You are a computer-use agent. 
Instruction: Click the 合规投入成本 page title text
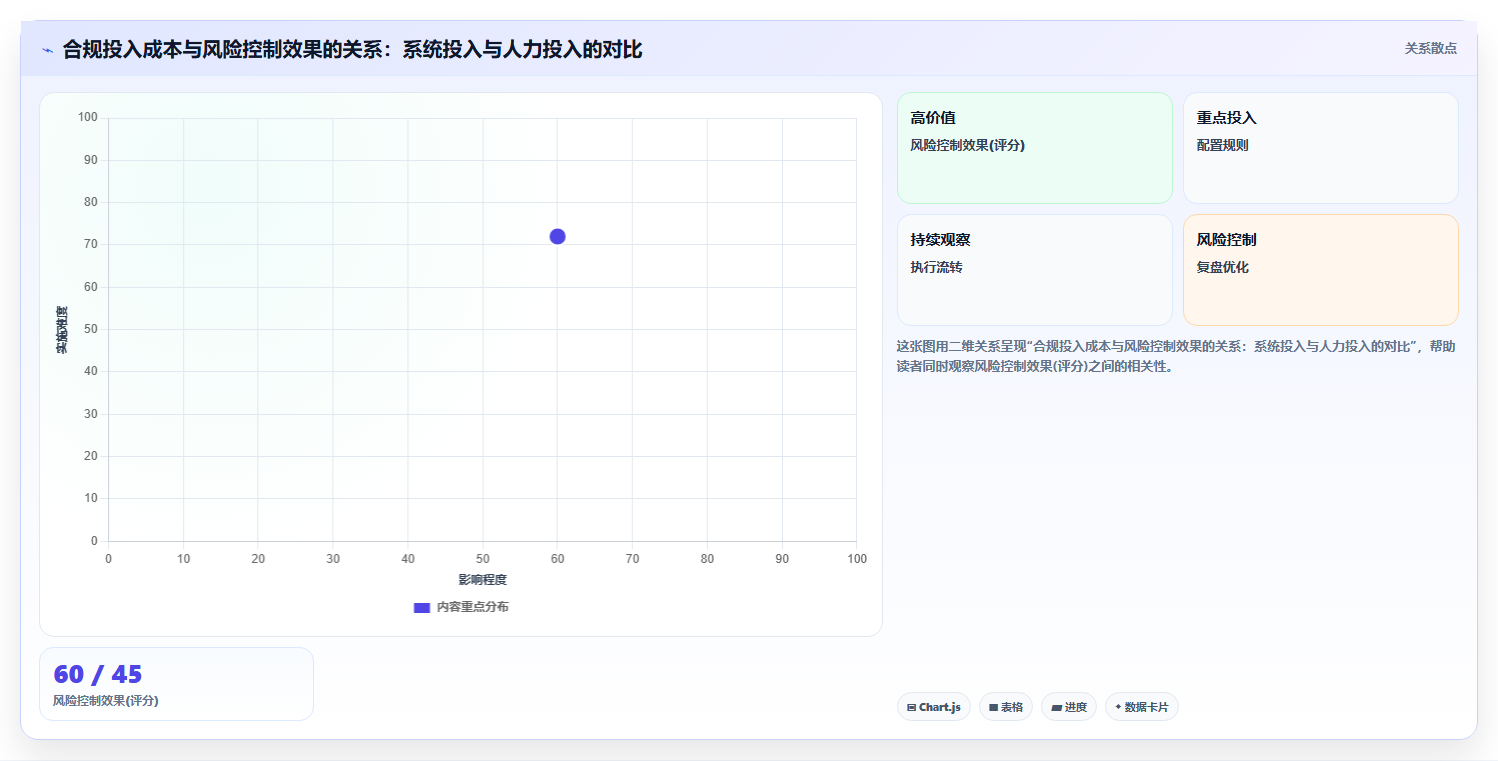352,49
